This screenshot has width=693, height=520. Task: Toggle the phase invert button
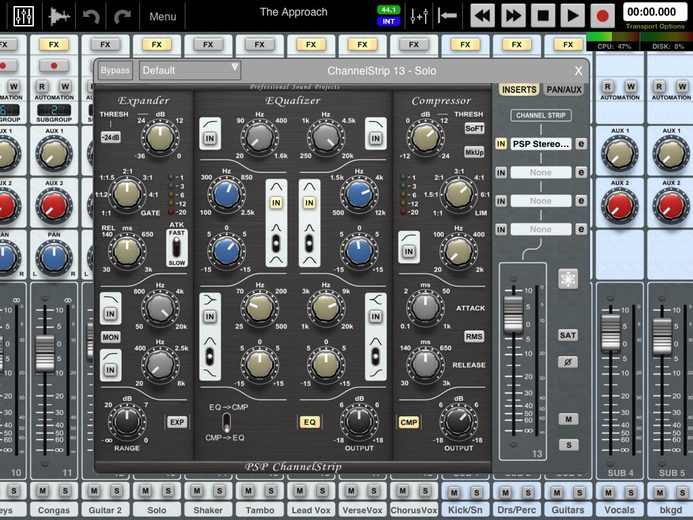point(568,362)
